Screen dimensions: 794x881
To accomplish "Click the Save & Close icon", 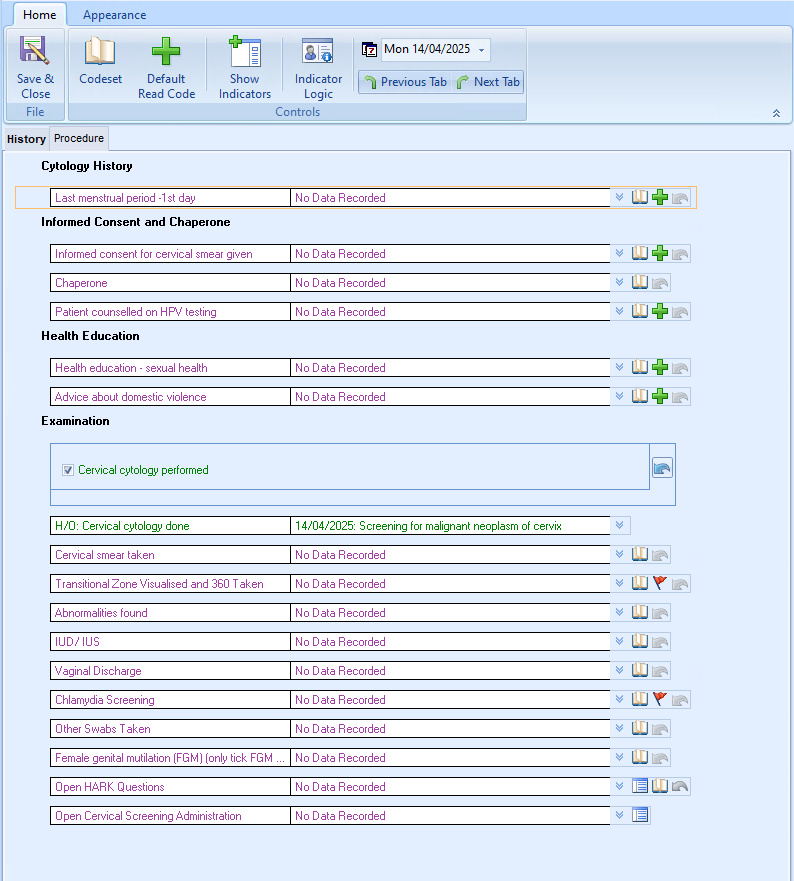I will [35, 51].
